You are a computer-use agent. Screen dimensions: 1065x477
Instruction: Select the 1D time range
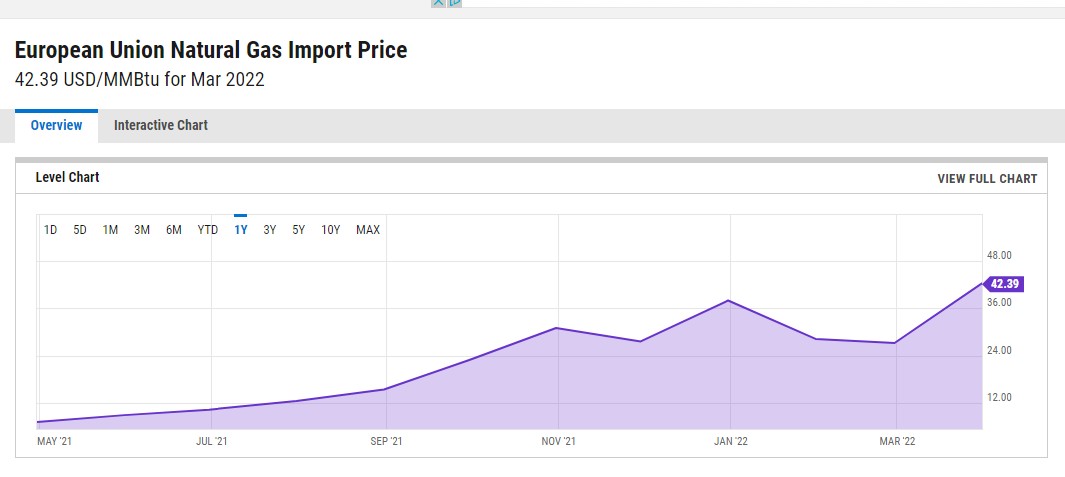[50, 230]
